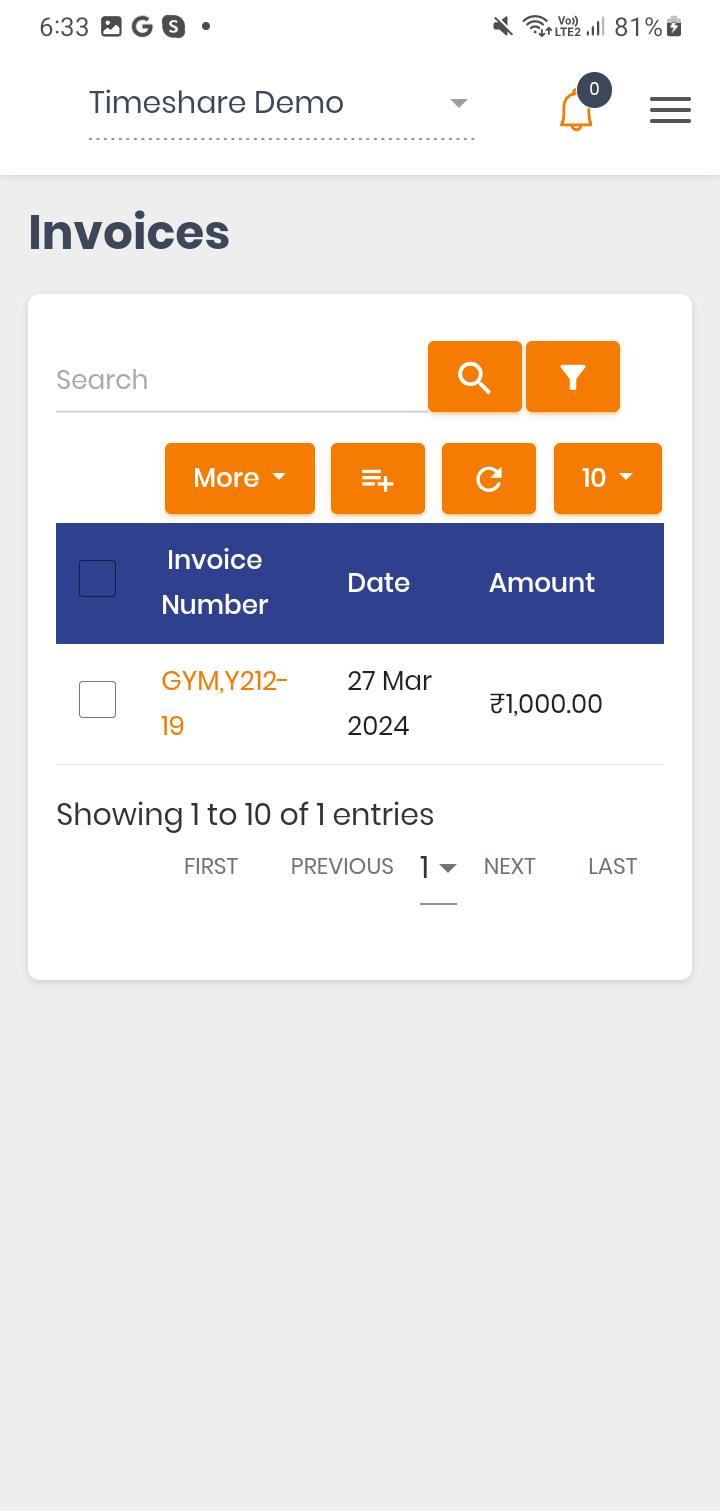Focus the Search input field
Viewport: 720px width, 1511px height.
point(241,380)
